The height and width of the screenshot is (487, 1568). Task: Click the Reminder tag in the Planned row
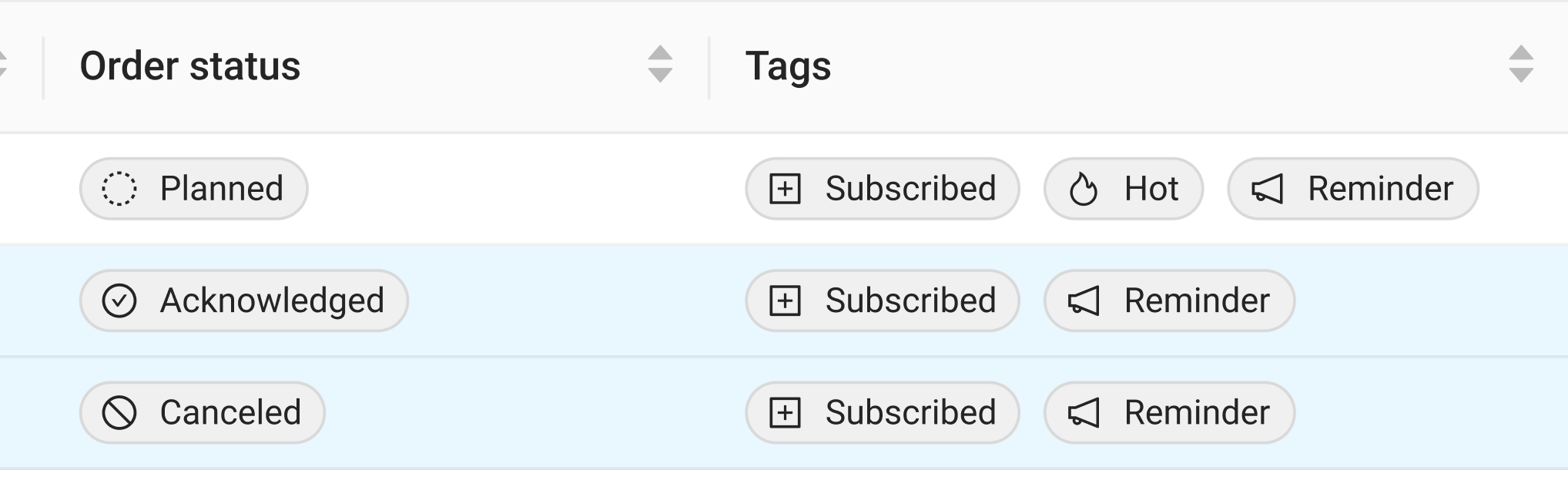[1353, 189]
